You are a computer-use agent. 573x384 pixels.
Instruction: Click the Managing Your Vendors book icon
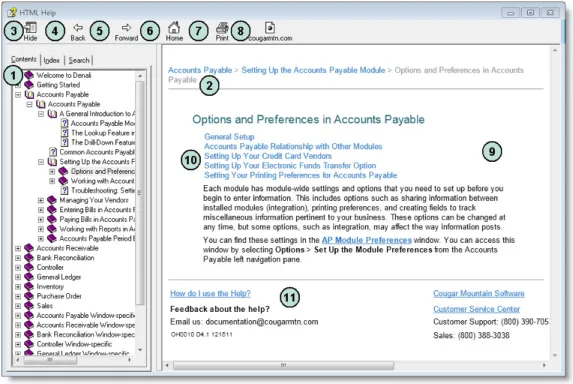click(52, 200)
